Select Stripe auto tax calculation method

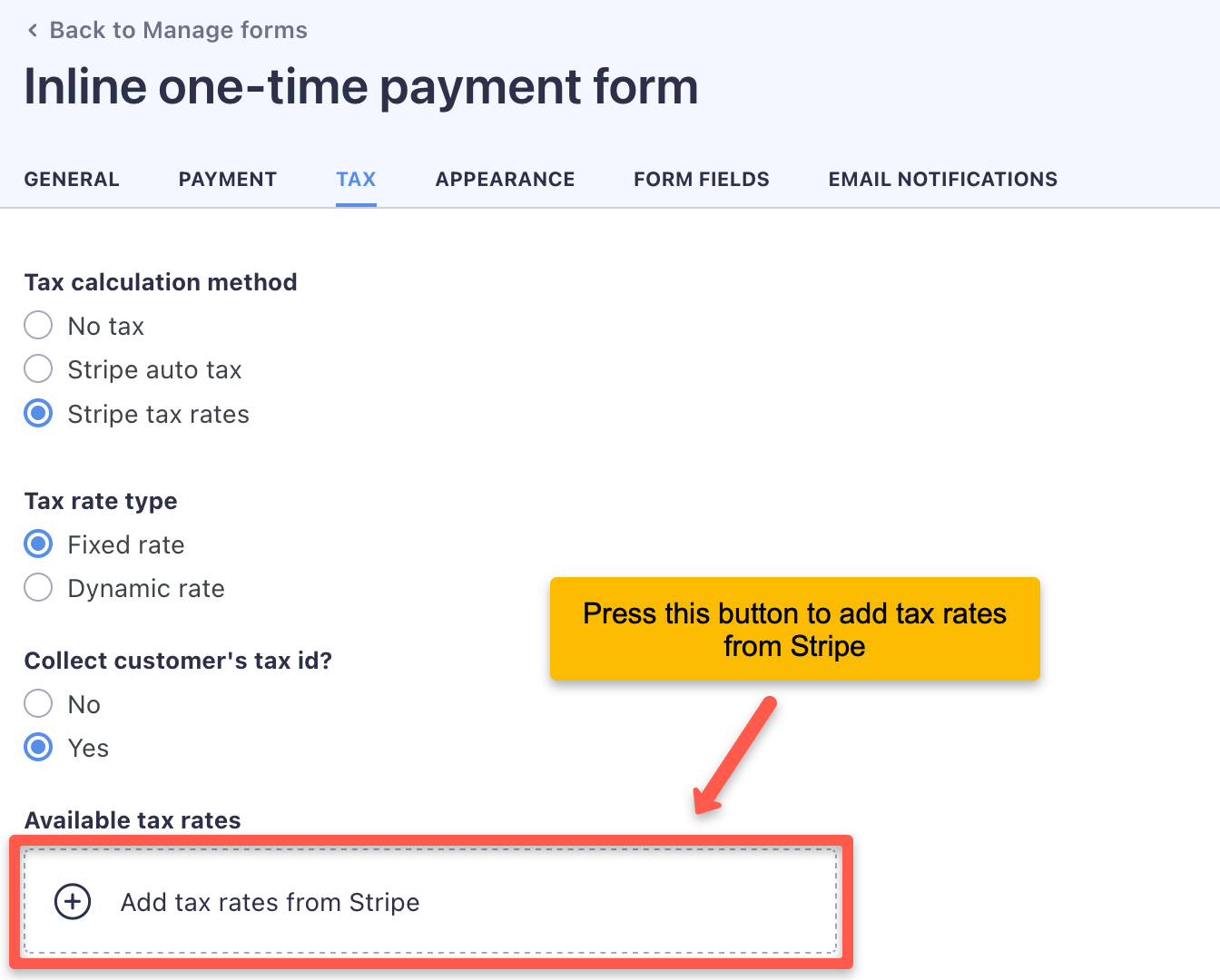pyautogui.click(x=38, y=368)
